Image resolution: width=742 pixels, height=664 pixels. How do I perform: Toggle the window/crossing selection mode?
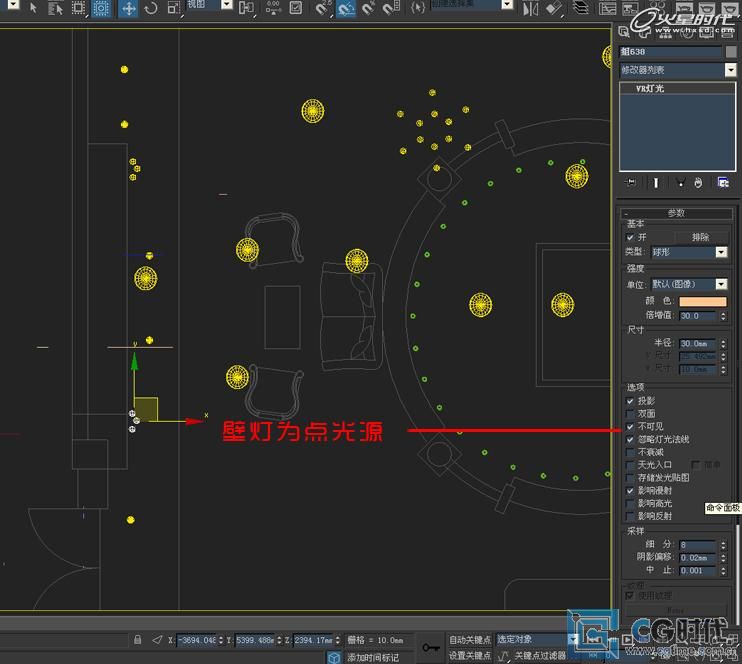point(101,8)
